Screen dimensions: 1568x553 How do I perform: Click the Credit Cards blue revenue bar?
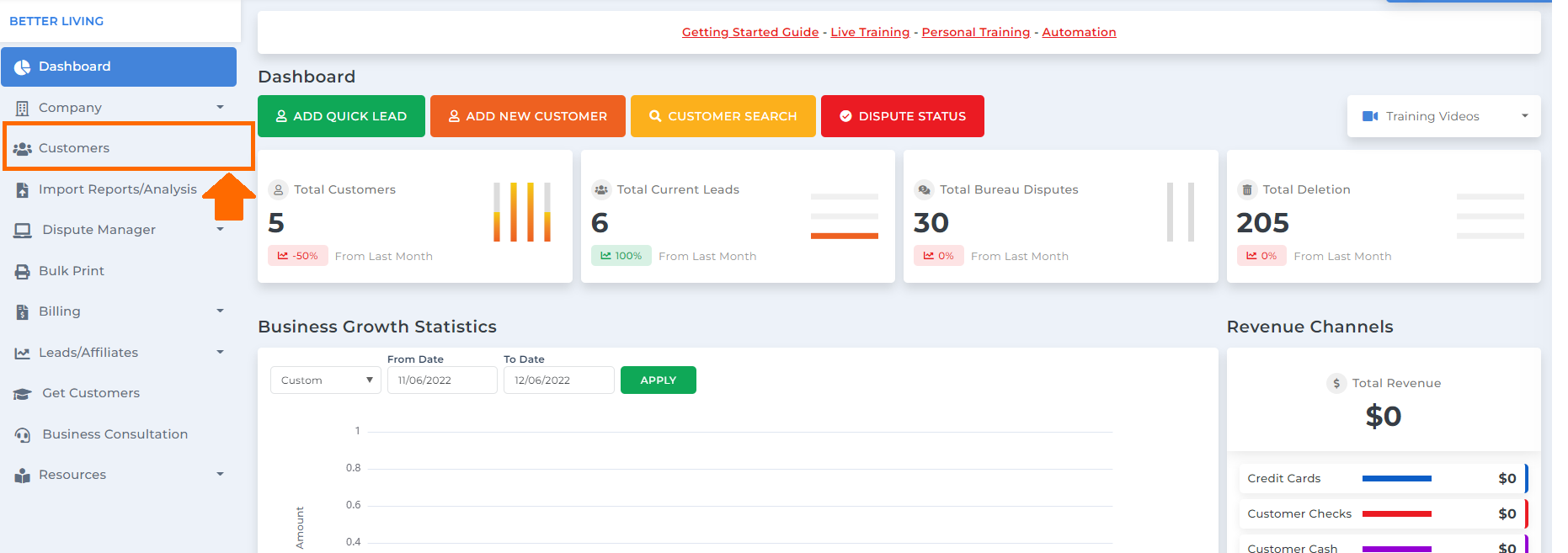pyautogui.click(x=1396, y=478)
